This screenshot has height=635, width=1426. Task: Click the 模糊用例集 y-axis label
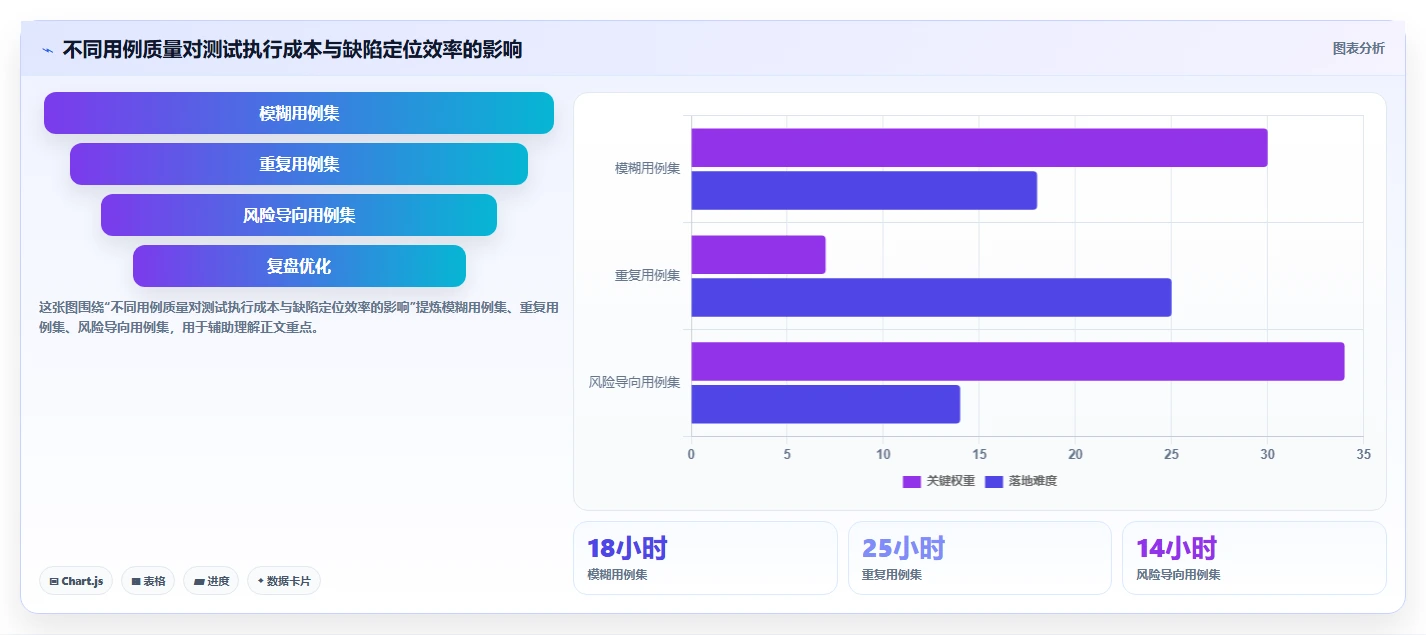tap(647, 169)
